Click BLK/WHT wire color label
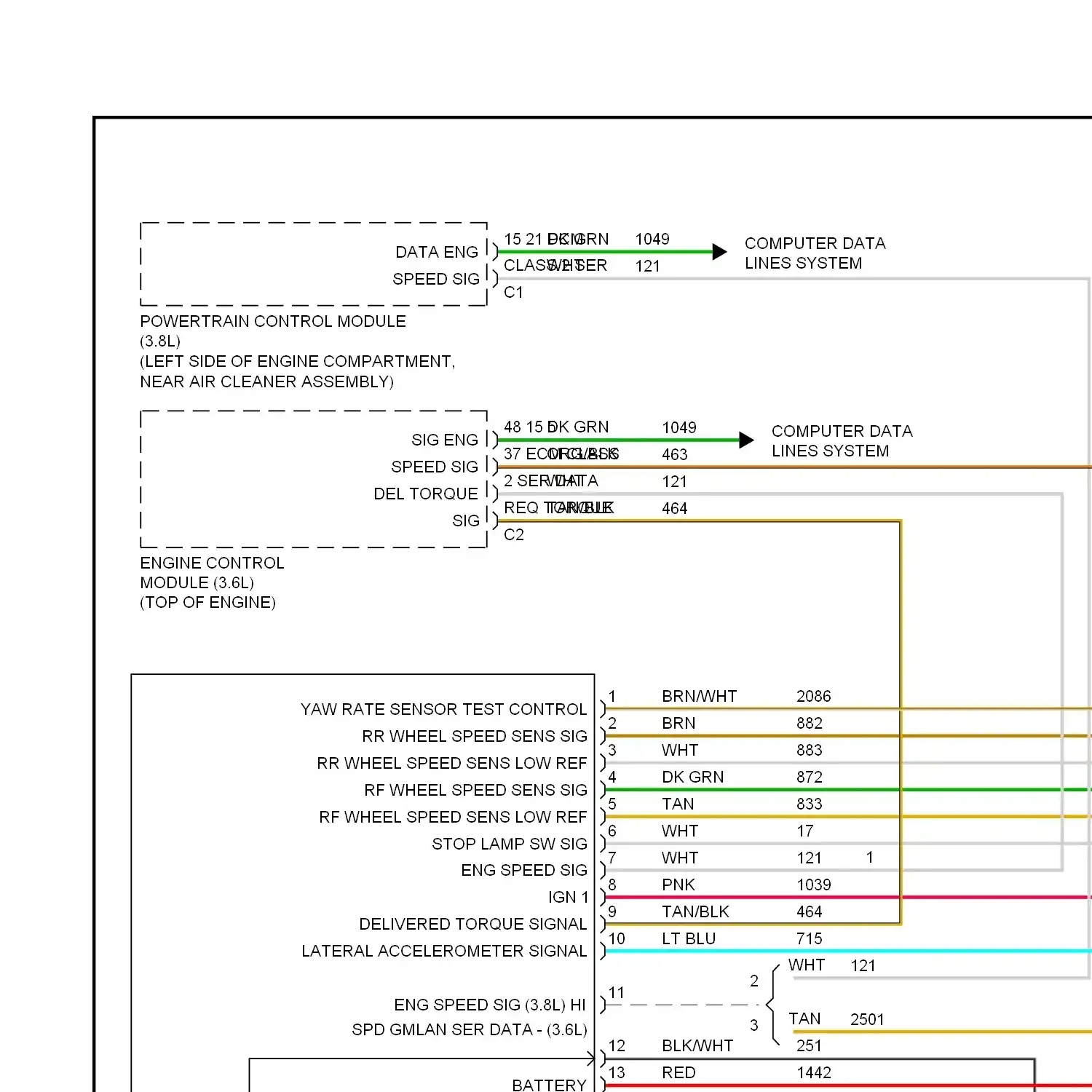 click(x=697, y=1045)
